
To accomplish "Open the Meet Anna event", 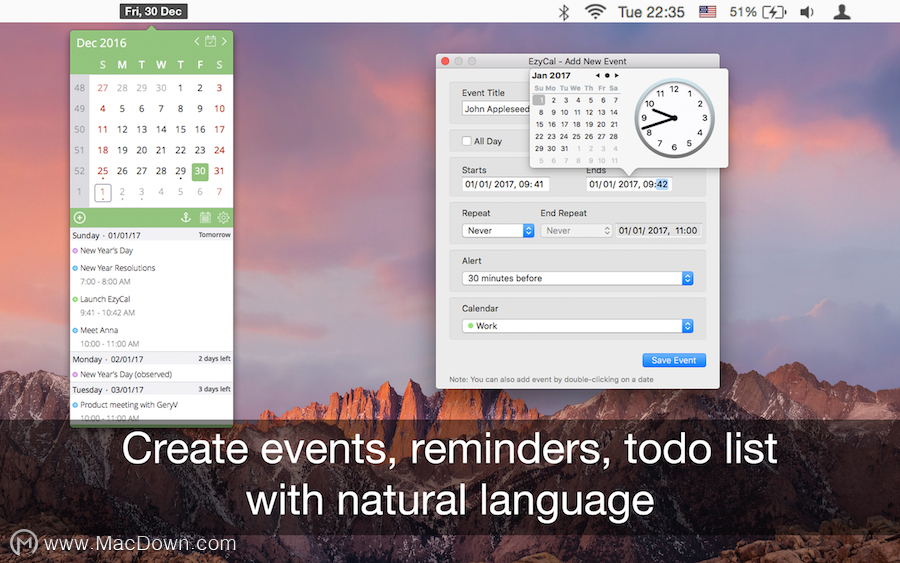I will (x=99, y=330).
